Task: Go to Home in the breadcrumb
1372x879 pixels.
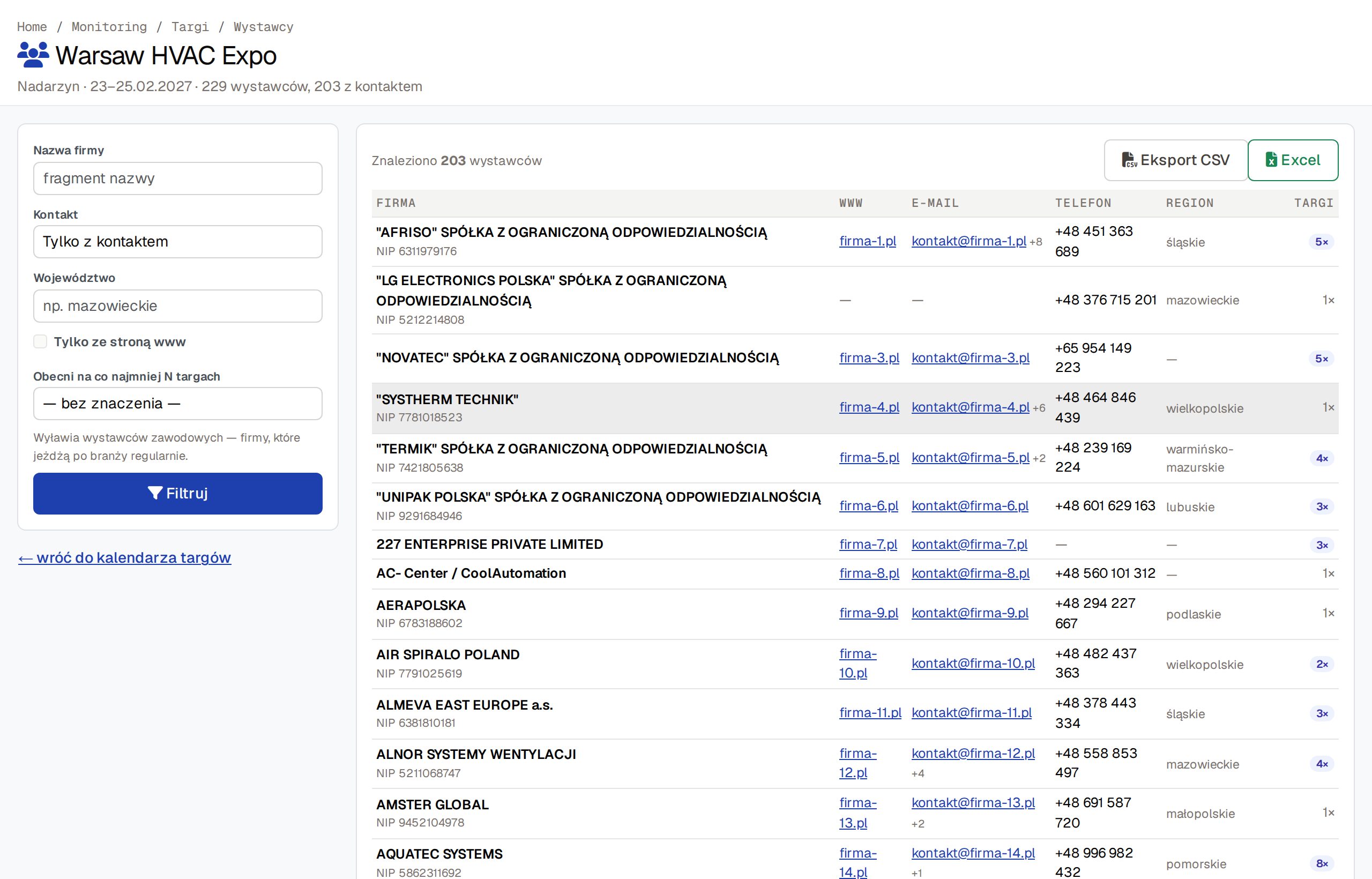Action: coord(32,27)
